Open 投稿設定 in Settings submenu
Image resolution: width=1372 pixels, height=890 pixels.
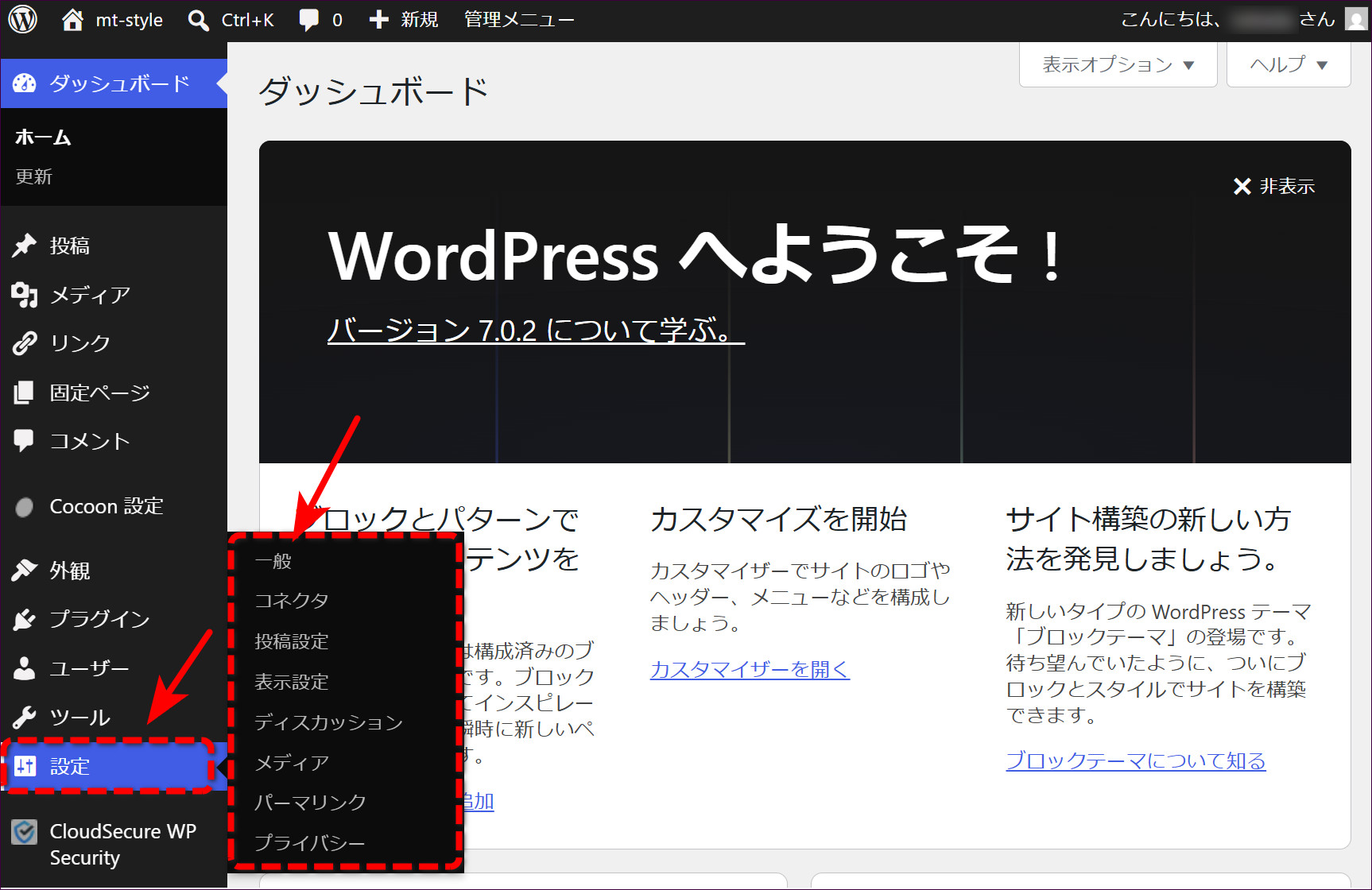pyautogui.click(x=292, y=641)
